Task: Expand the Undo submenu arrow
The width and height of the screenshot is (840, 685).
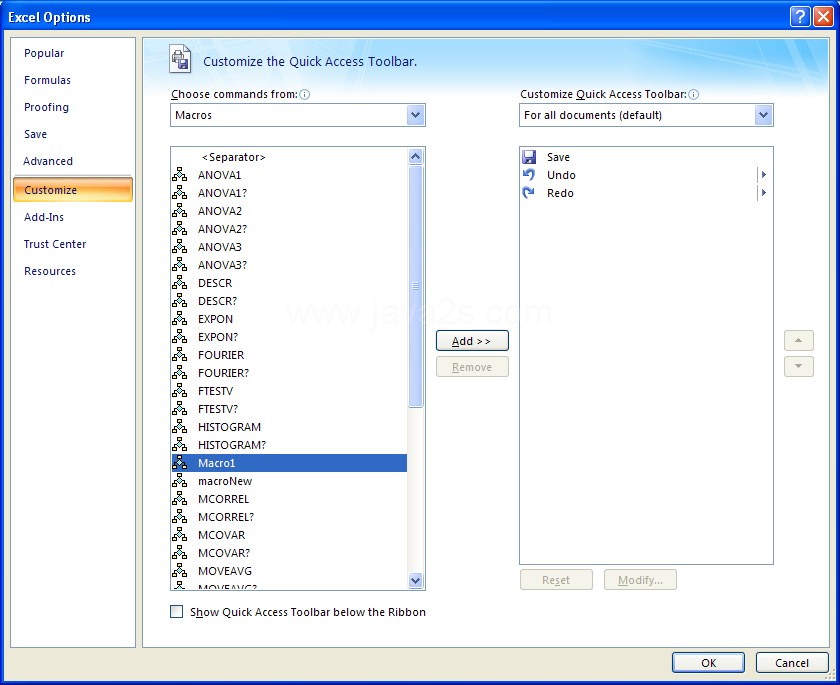Action: 764,175
